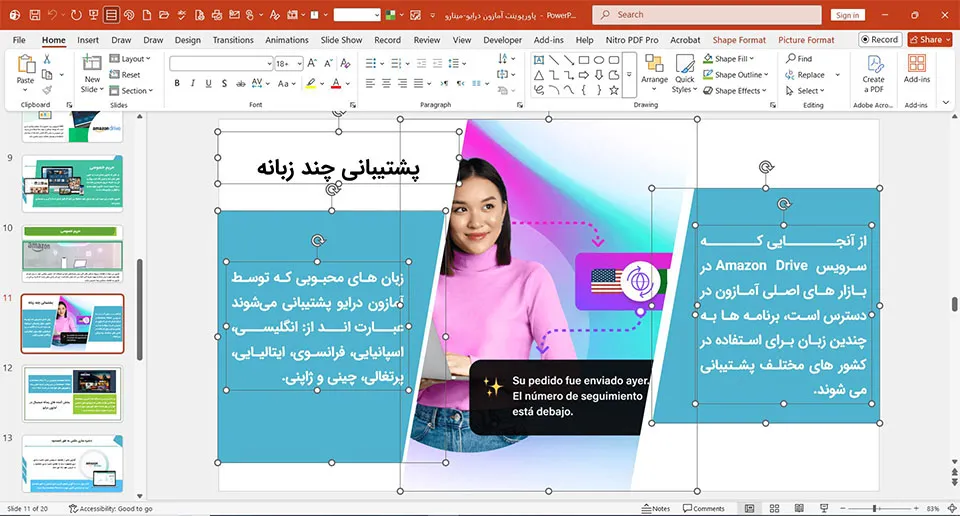960x516 pixels.
Task: Pick the right arrow block shape
Action: click(x=584, y=75)
